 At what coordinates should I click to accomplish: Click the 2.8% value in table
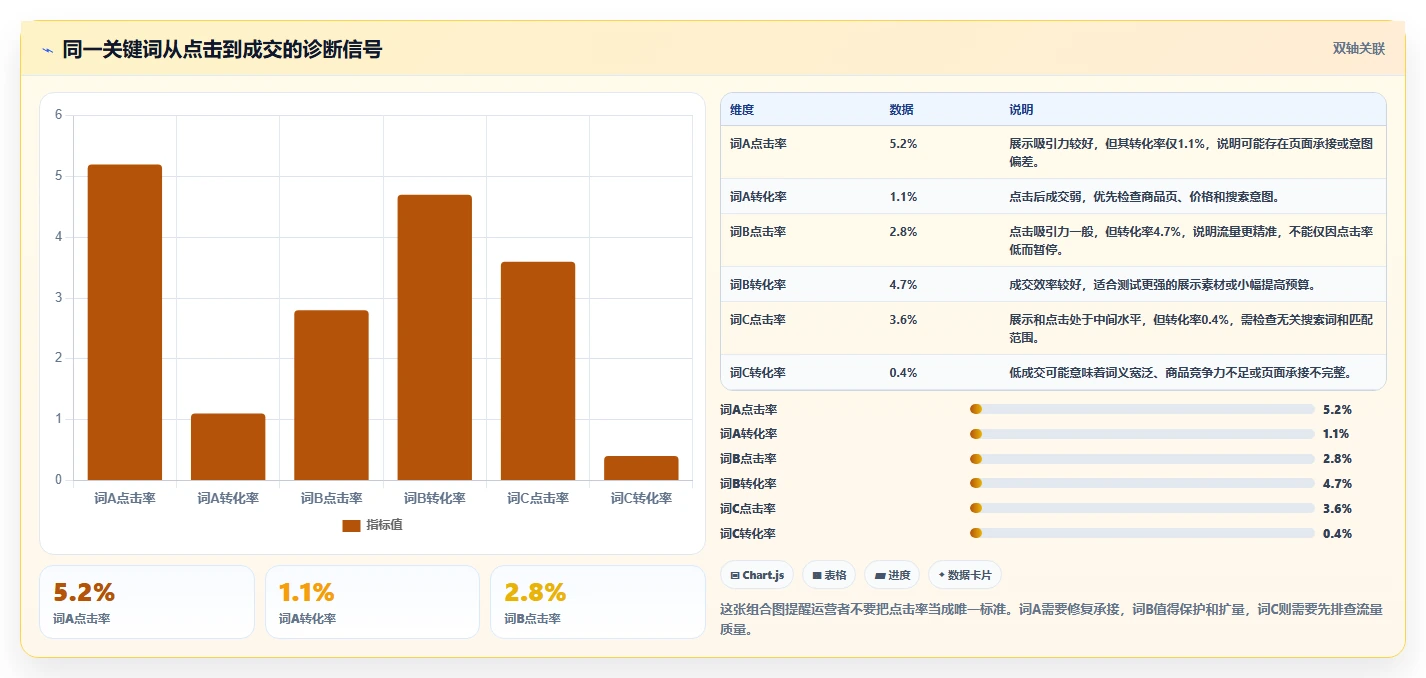tap(903, 232)
